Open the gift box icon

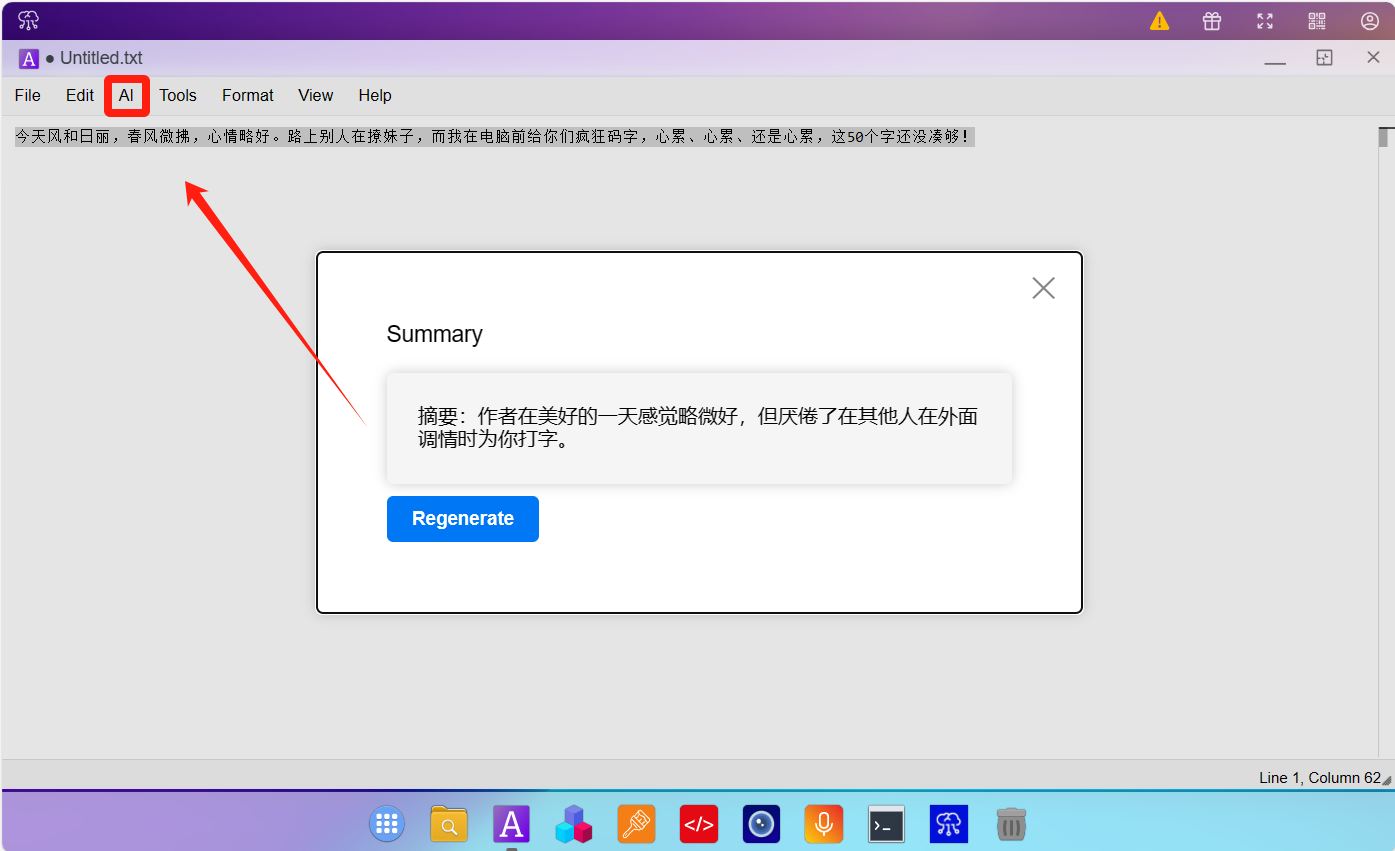click(x=1212, y=21)
